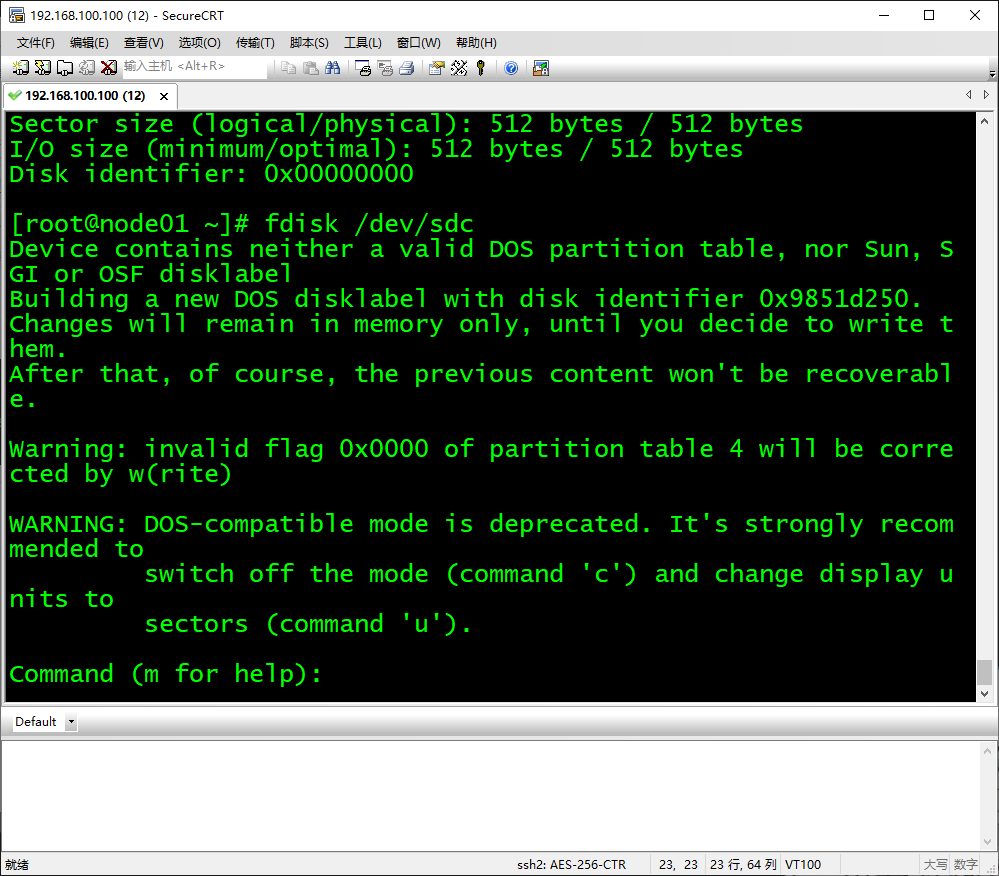Open the Default button bar dropdown
Viewport: 999px width, 876px height.
(x=71, y=722)
